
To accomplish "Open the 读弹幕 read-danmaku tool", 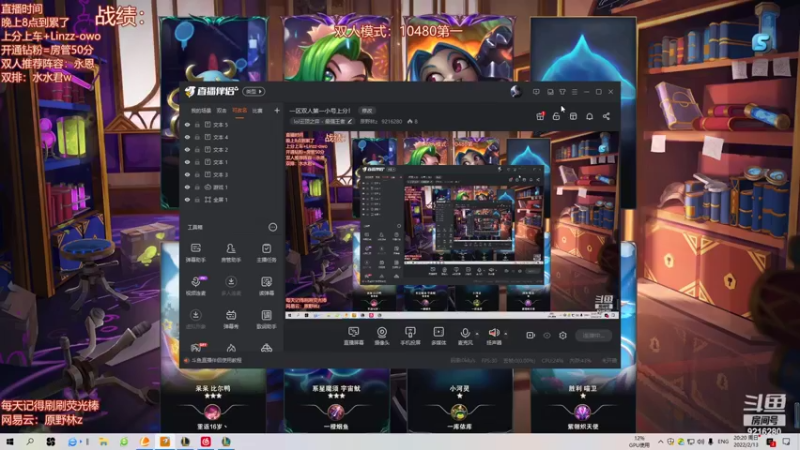I will 266,286.
